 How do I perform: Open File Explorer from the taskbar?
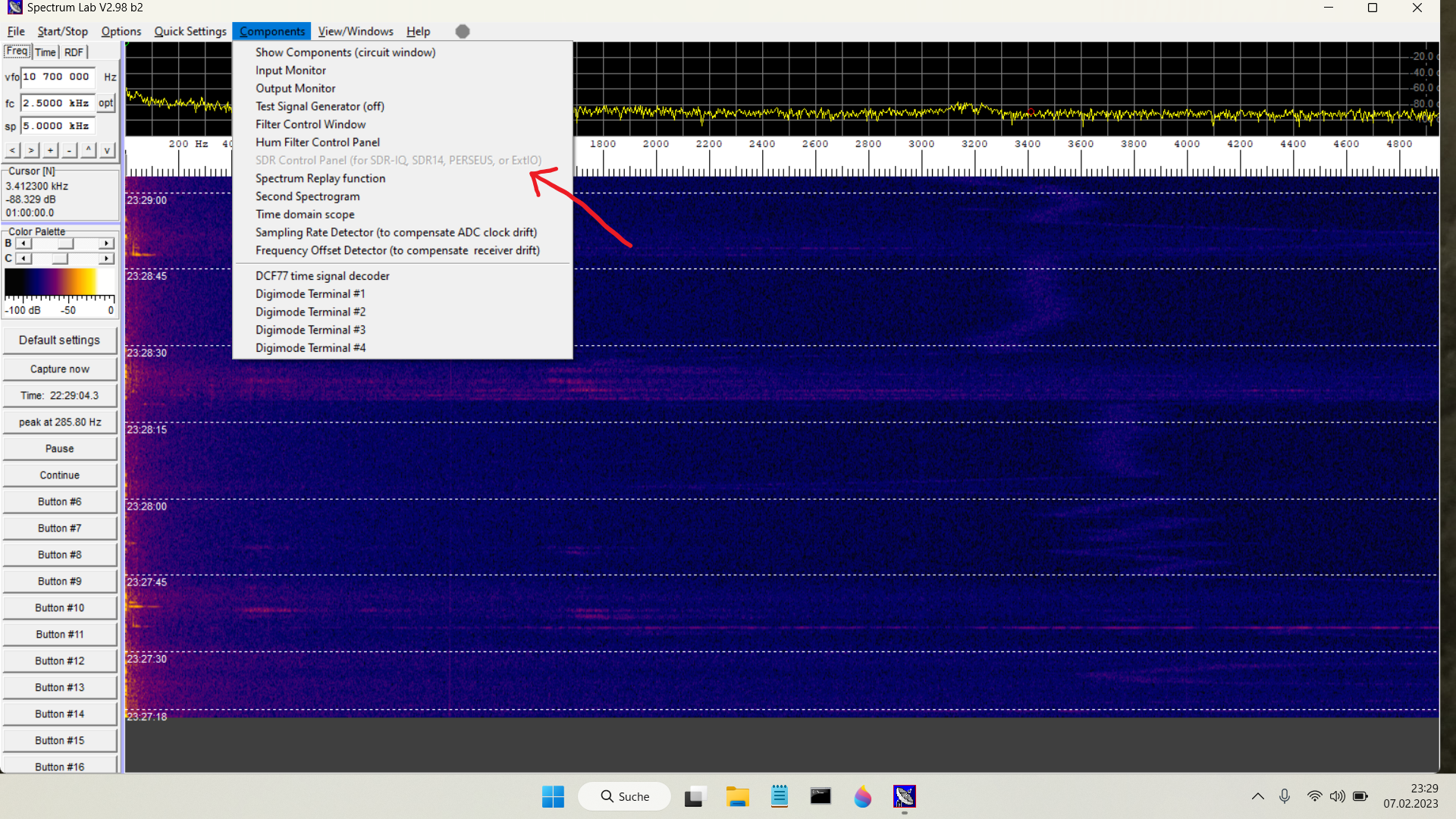pos(737,796)
